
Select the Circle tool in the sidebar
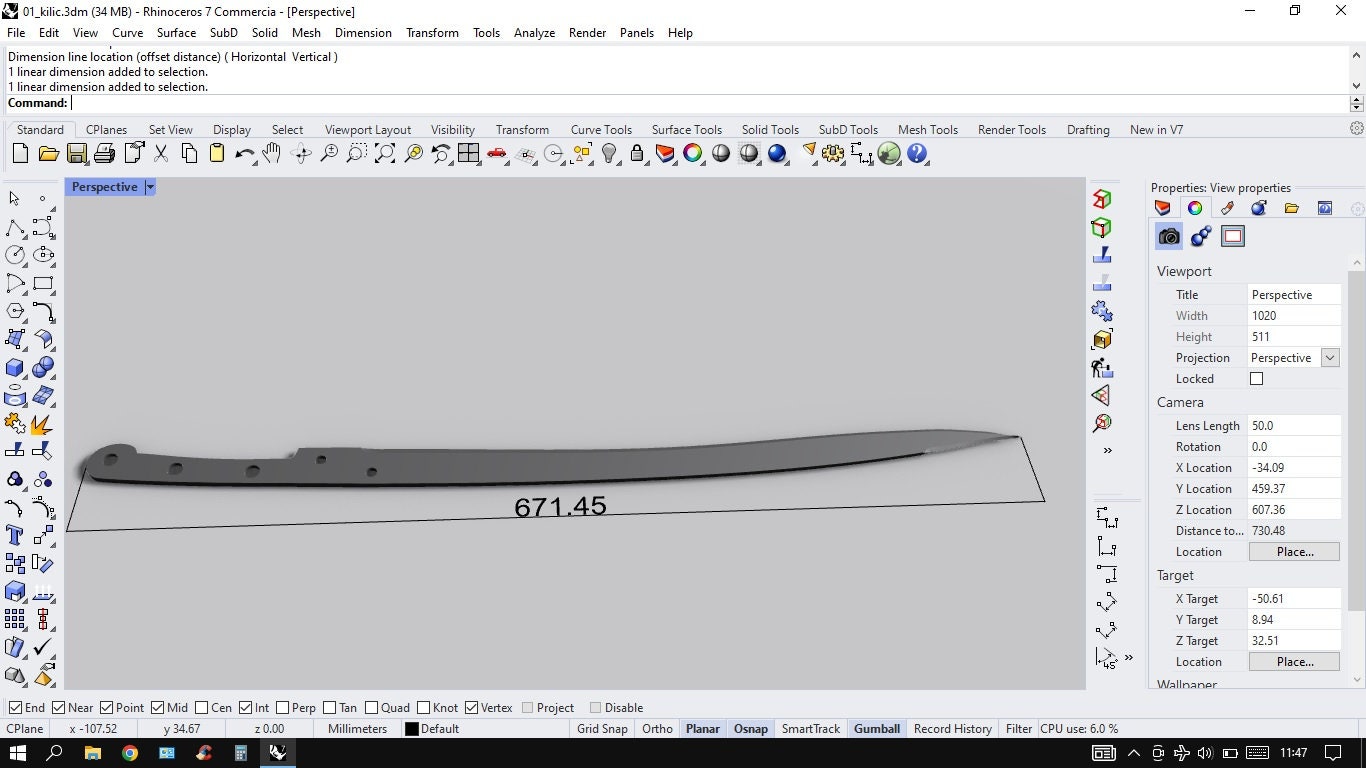14,254
